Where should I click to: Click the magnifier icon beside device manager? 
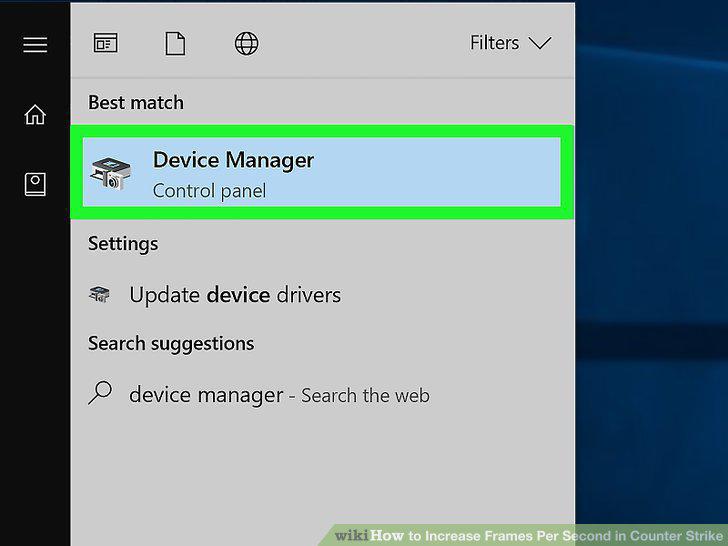pyautogui.click(x=100, y=393)
